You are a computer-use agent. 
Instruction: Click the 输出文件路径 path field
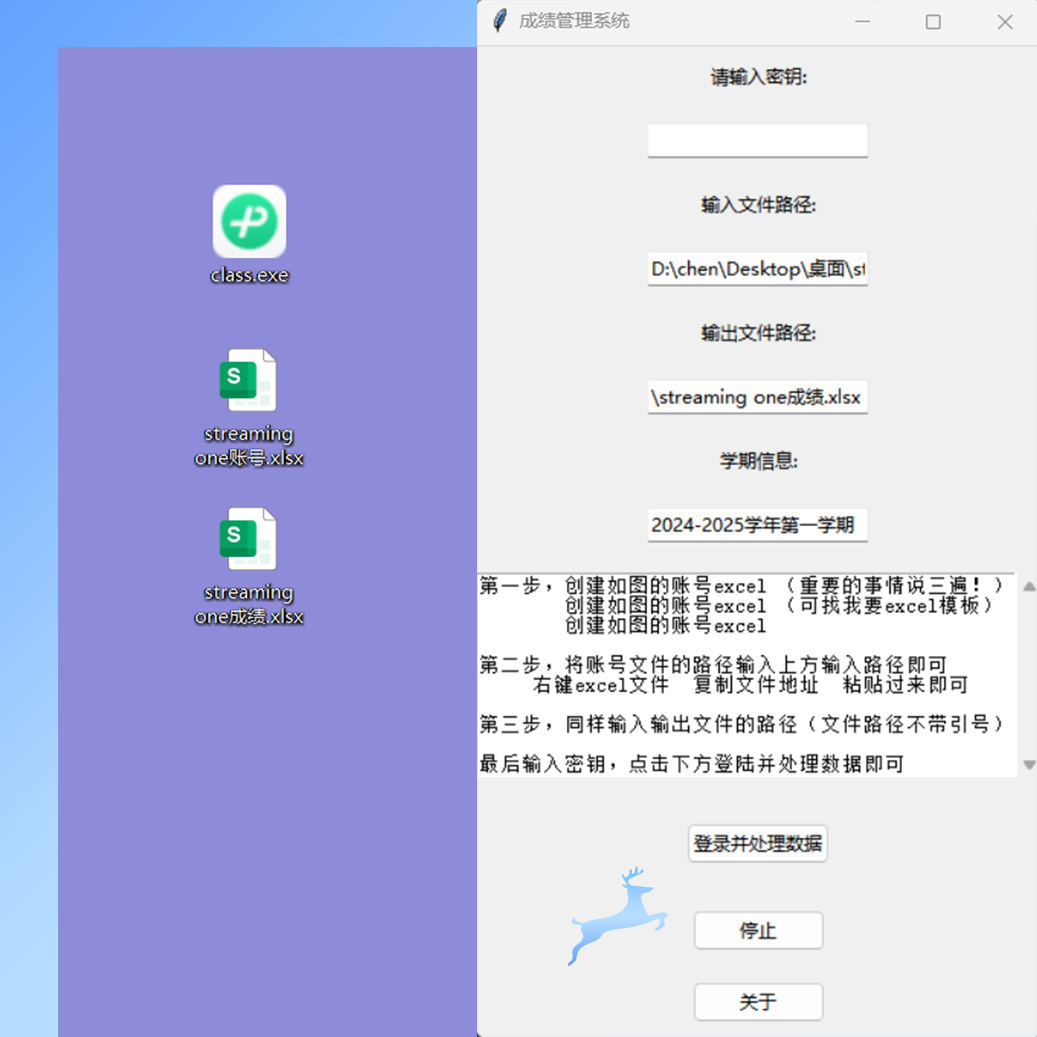point(757,397)
